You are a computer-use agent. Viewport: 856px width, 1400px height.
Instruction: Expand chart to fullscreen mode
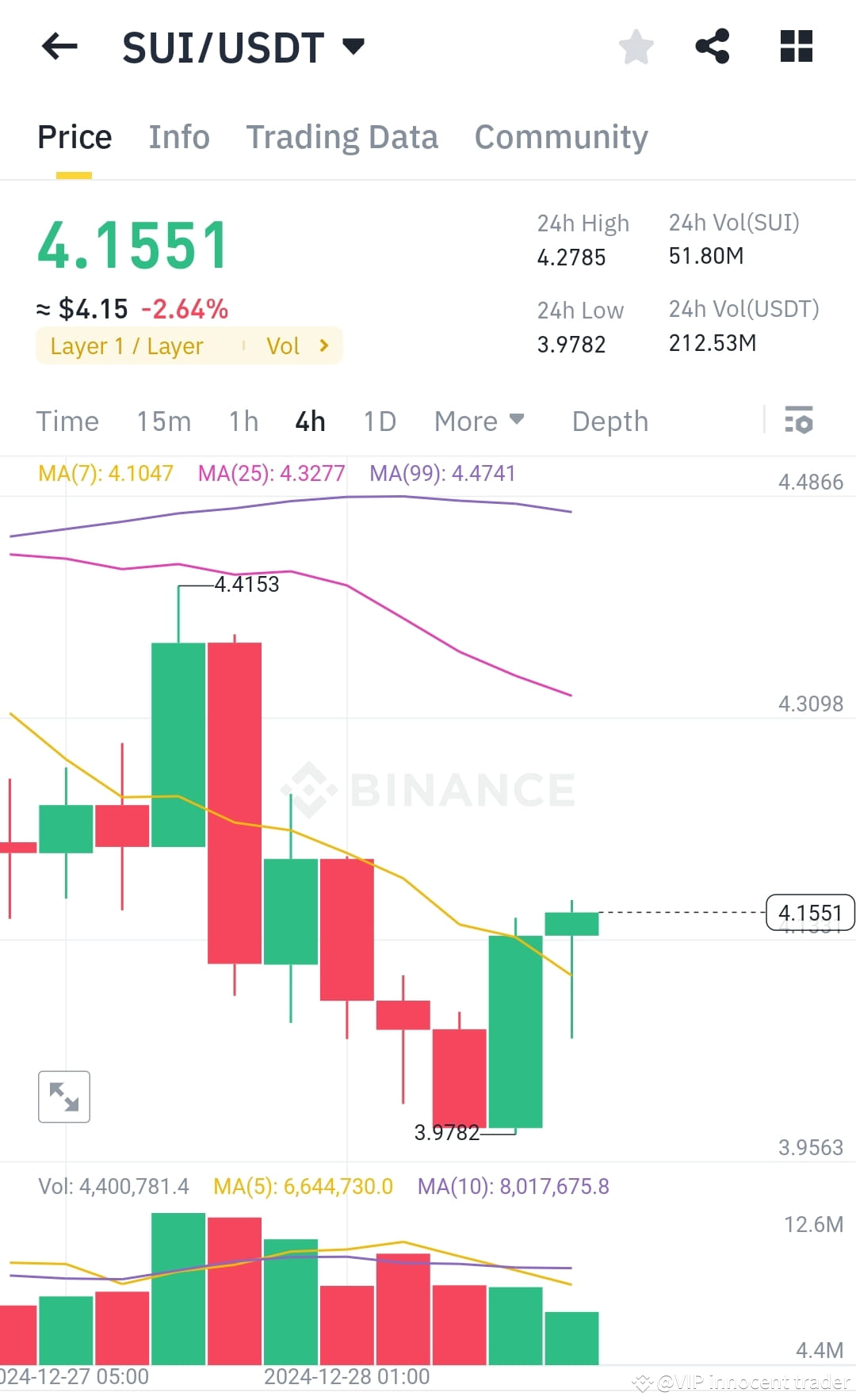pyautogui.click(x=63, y=1097)
